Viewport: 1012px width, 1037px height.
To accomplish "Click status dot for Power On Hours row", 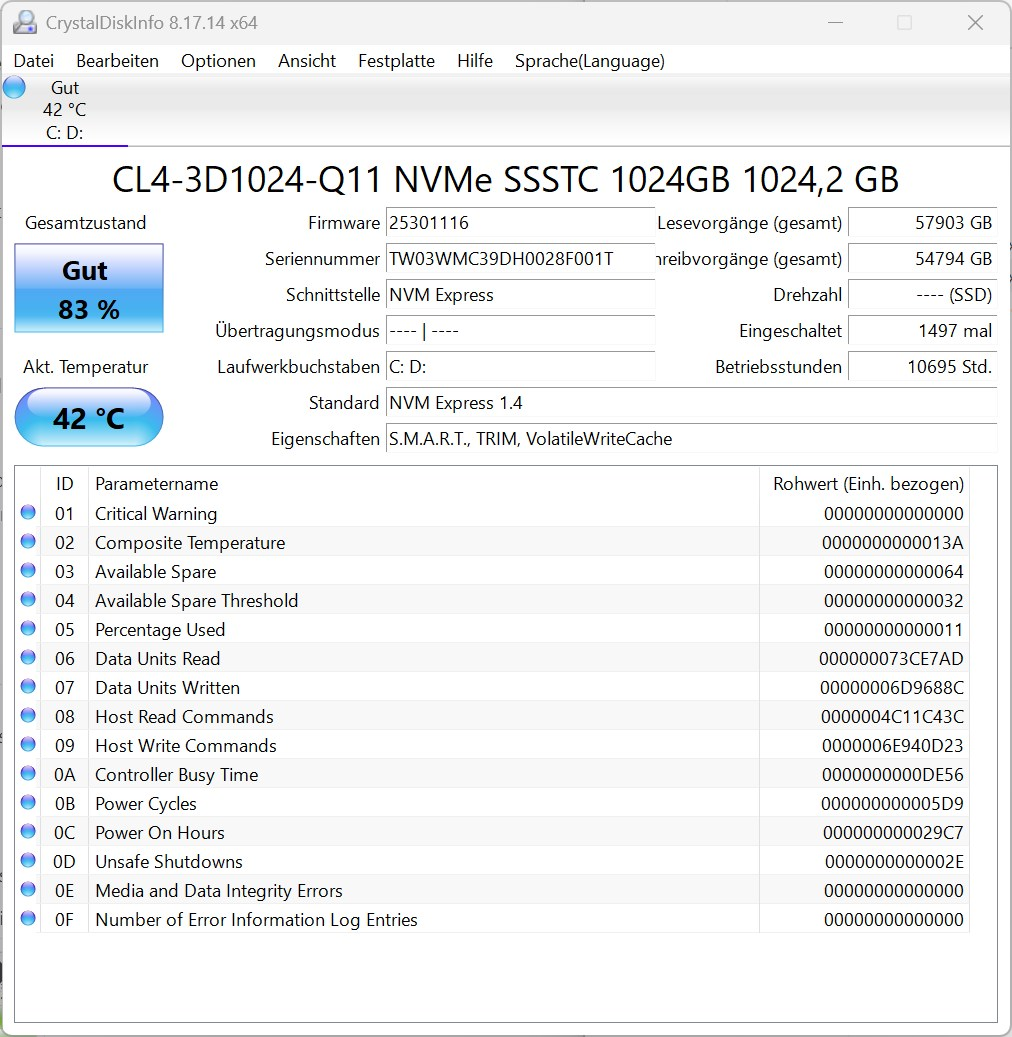I will point(28,831).
